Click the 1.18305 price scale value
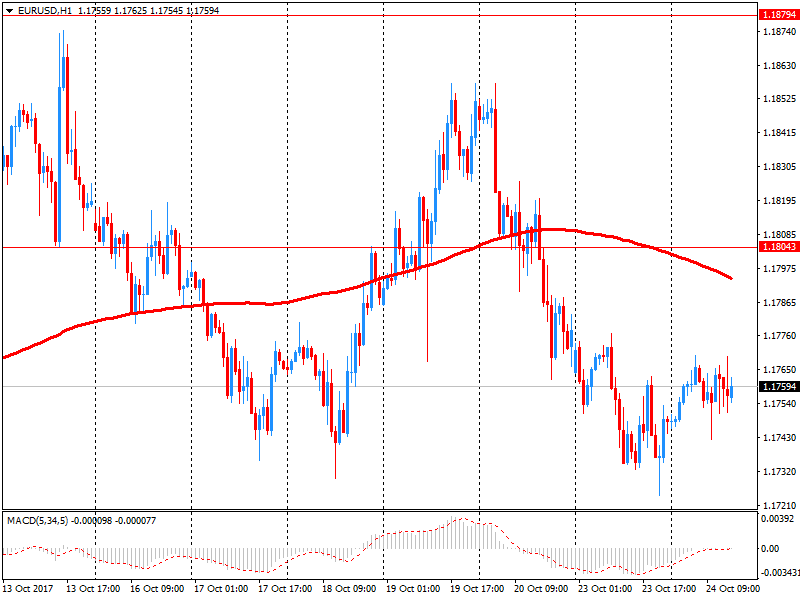The width and height of the screenshot is (800, 600). (x=780, y=167)
